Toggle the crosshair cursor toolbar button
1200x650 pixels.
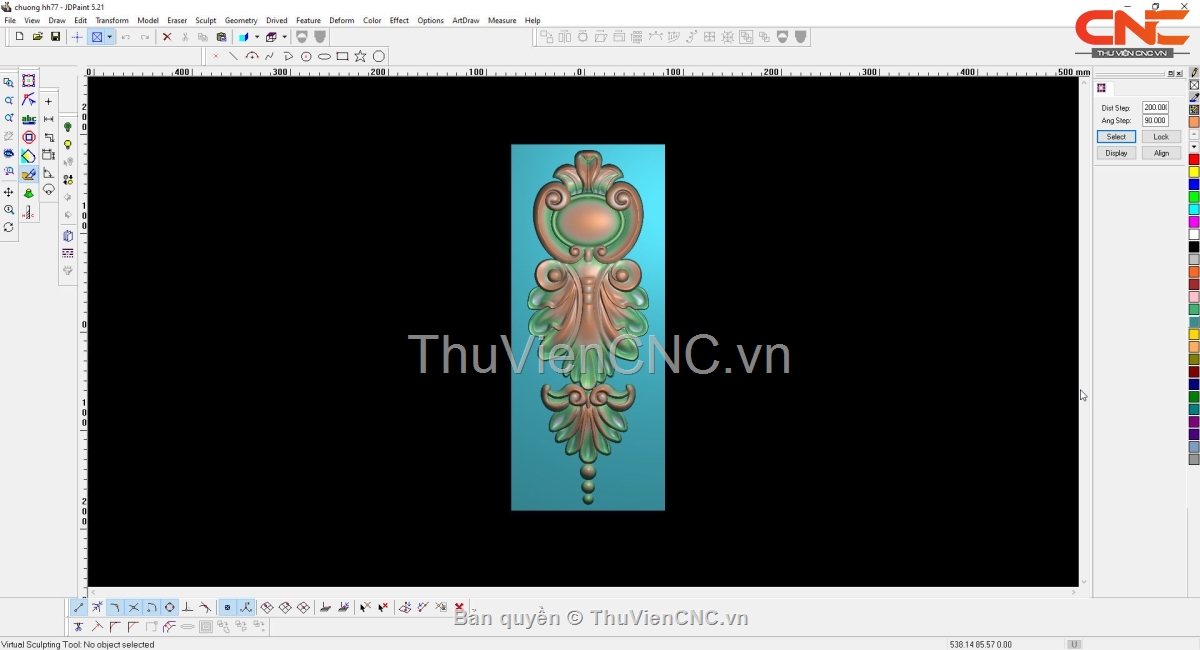77,37
